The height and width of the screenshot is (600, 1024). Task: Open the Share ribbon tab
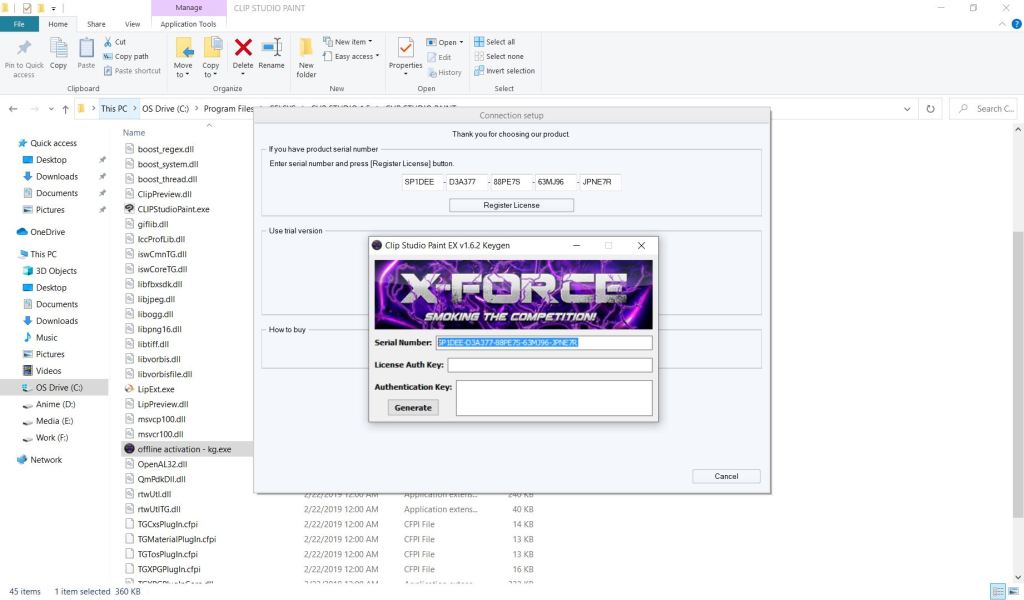click(99, 24)
